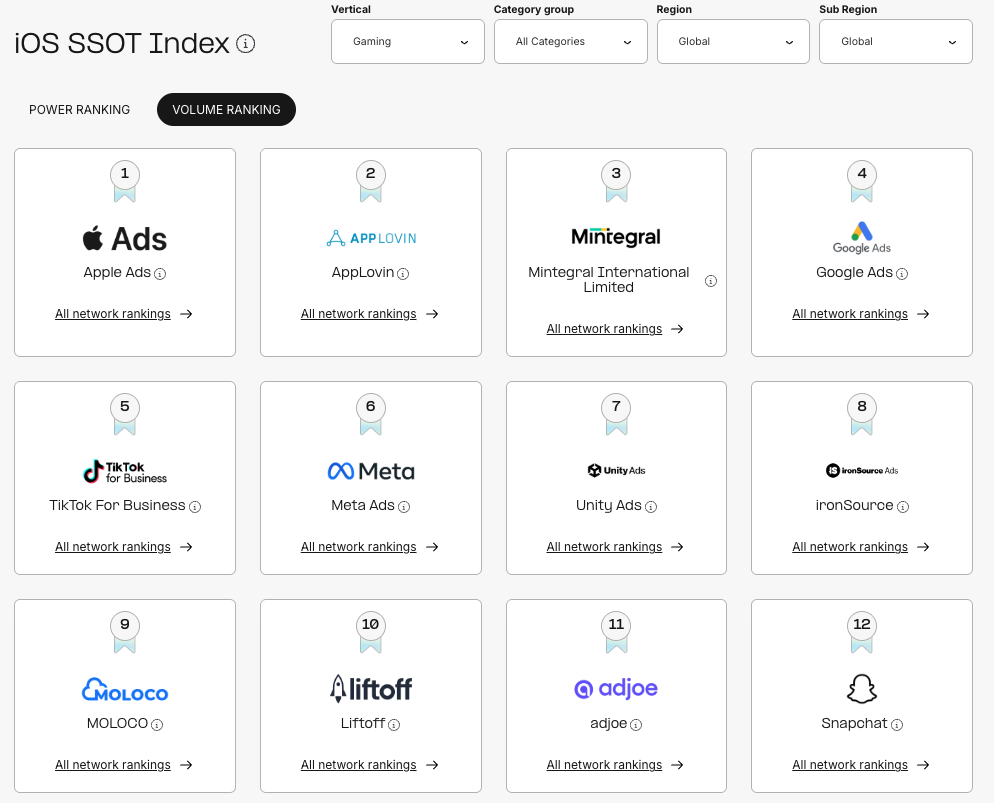The width and height of the screenshot is (994, 803).
Task: Click the MOLOCO logo
Action: point(125,690)
